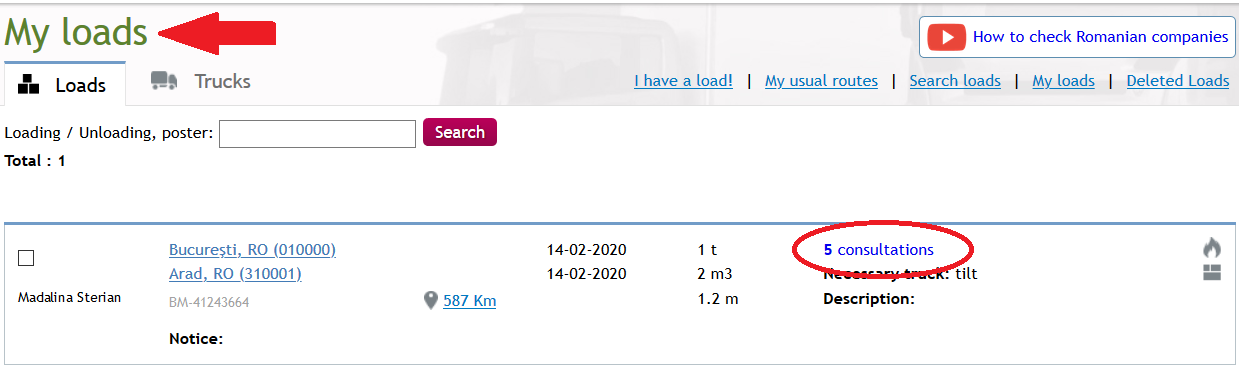
Task: Open the Search loads link
Action: 955,81
